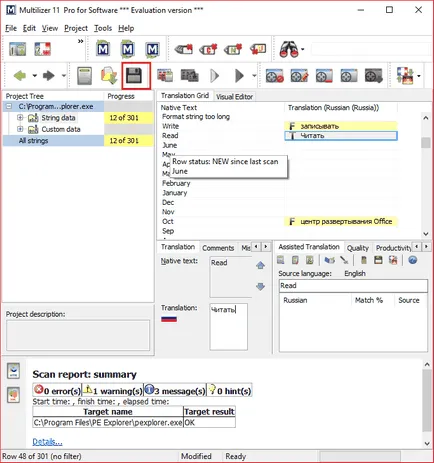Click the Native Text column header

click(x=220, y=108)
